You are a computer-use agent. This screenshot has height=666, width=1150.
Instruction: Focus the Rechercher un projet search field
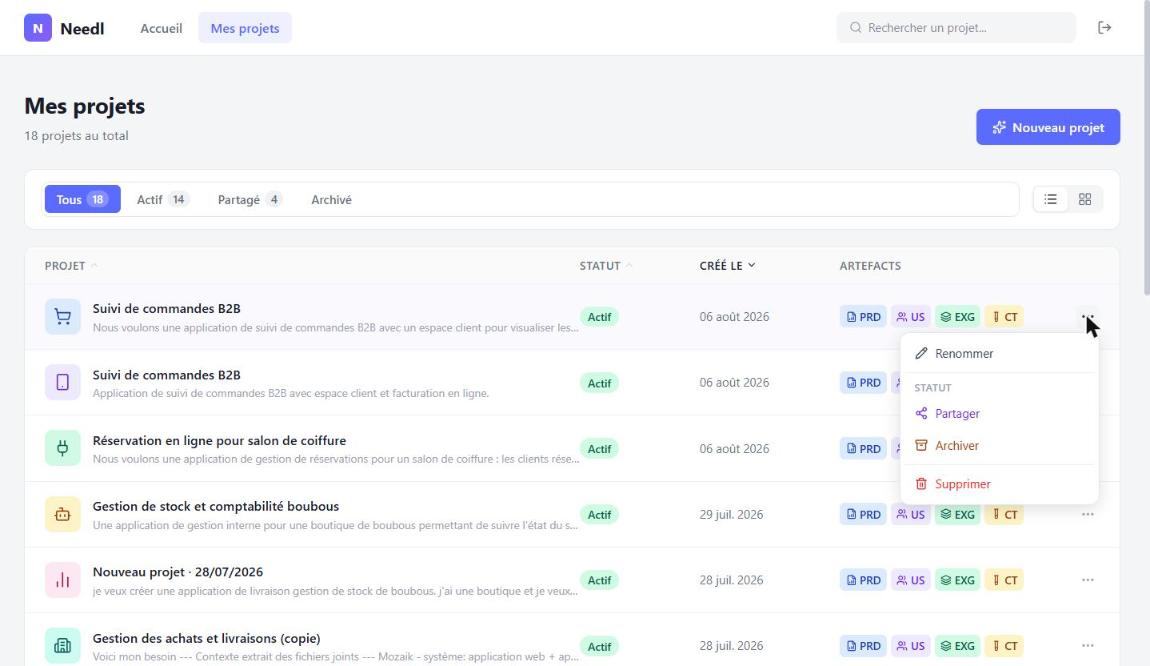[956, 28]
